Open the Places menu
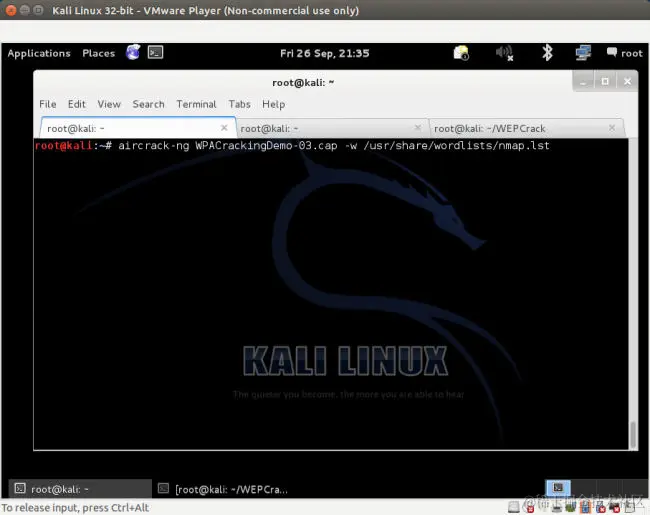 click(x=99, y=53)
